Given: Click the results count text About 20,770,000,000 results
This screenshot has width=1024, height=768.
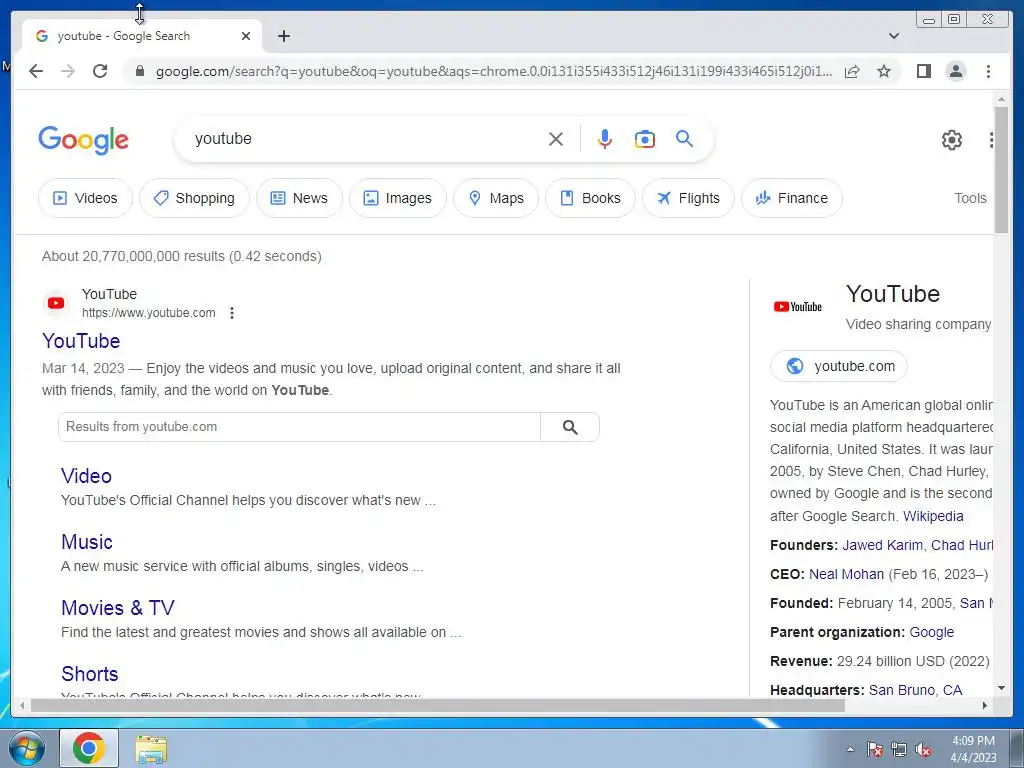Looking at the screenshot, I should 182,256.
